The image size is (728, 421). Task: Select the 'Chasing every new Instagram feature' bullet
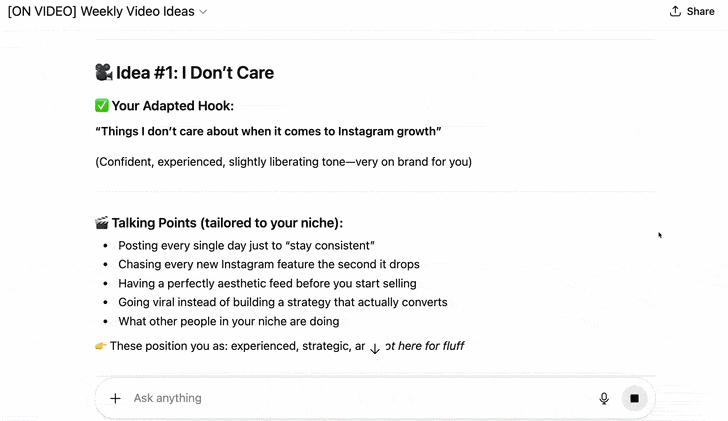coord(268,264)
